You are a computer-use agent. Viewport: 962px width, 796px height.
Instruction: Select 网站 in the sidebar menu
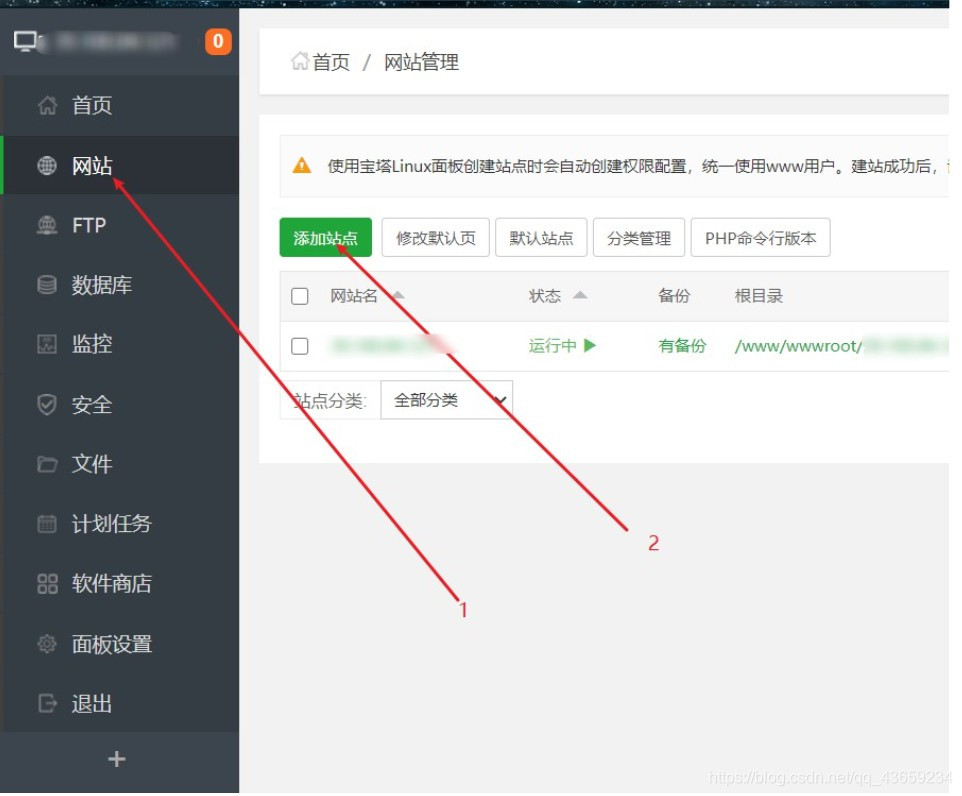coord(120,165)
